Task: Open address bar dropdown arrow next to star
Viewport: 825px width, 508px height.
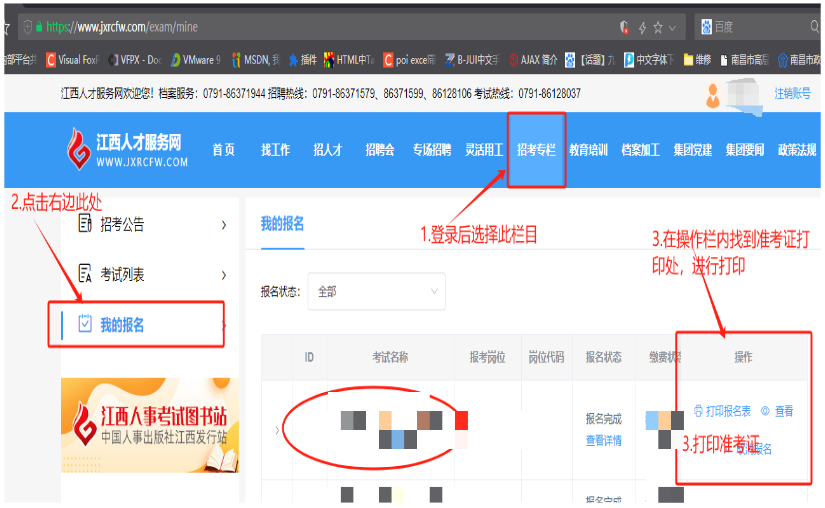Action: pyautogui.click(x=672, y=28)
